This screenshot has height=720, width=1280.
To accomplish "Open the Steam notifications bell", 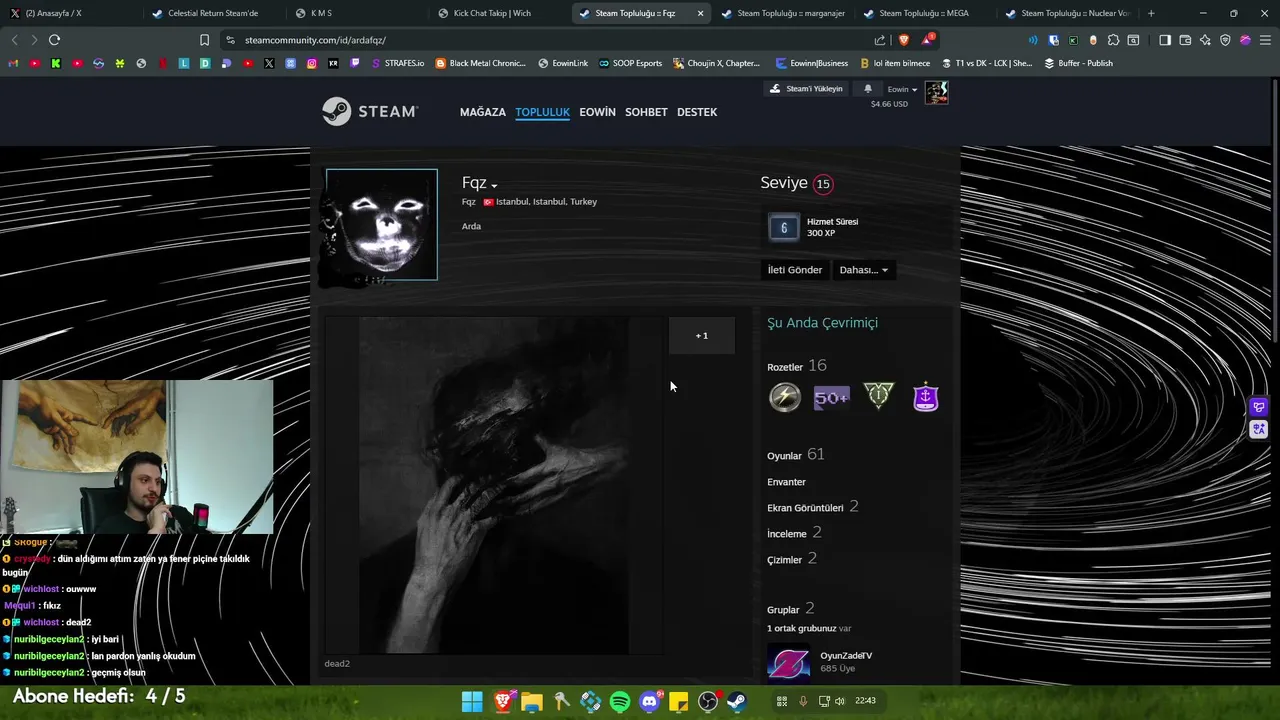I will 868,89.
